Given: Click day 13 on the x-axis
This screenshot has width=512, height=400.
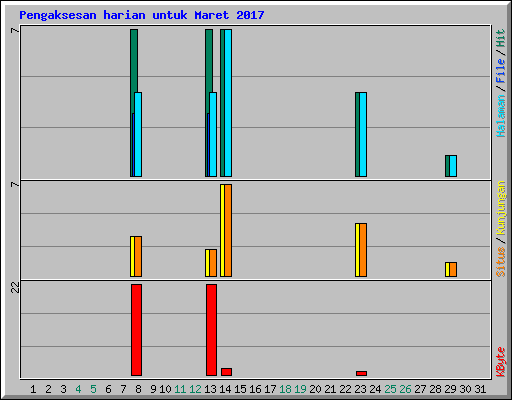Looking at the screenshot, I should [210, 389].
